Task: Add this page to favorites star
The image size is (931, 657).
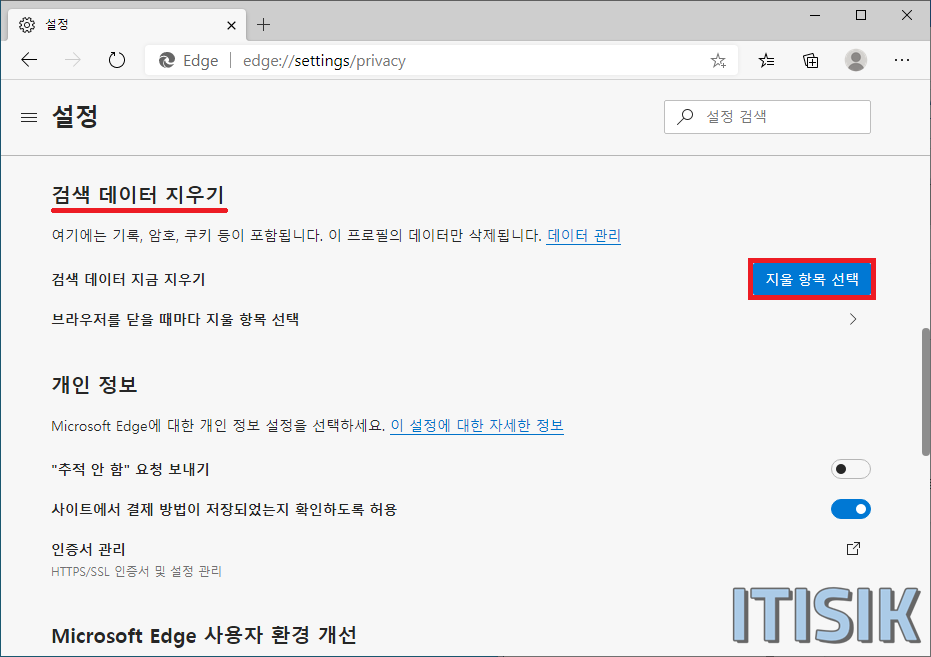Action: pyautogui.click(x=718, y=61)
